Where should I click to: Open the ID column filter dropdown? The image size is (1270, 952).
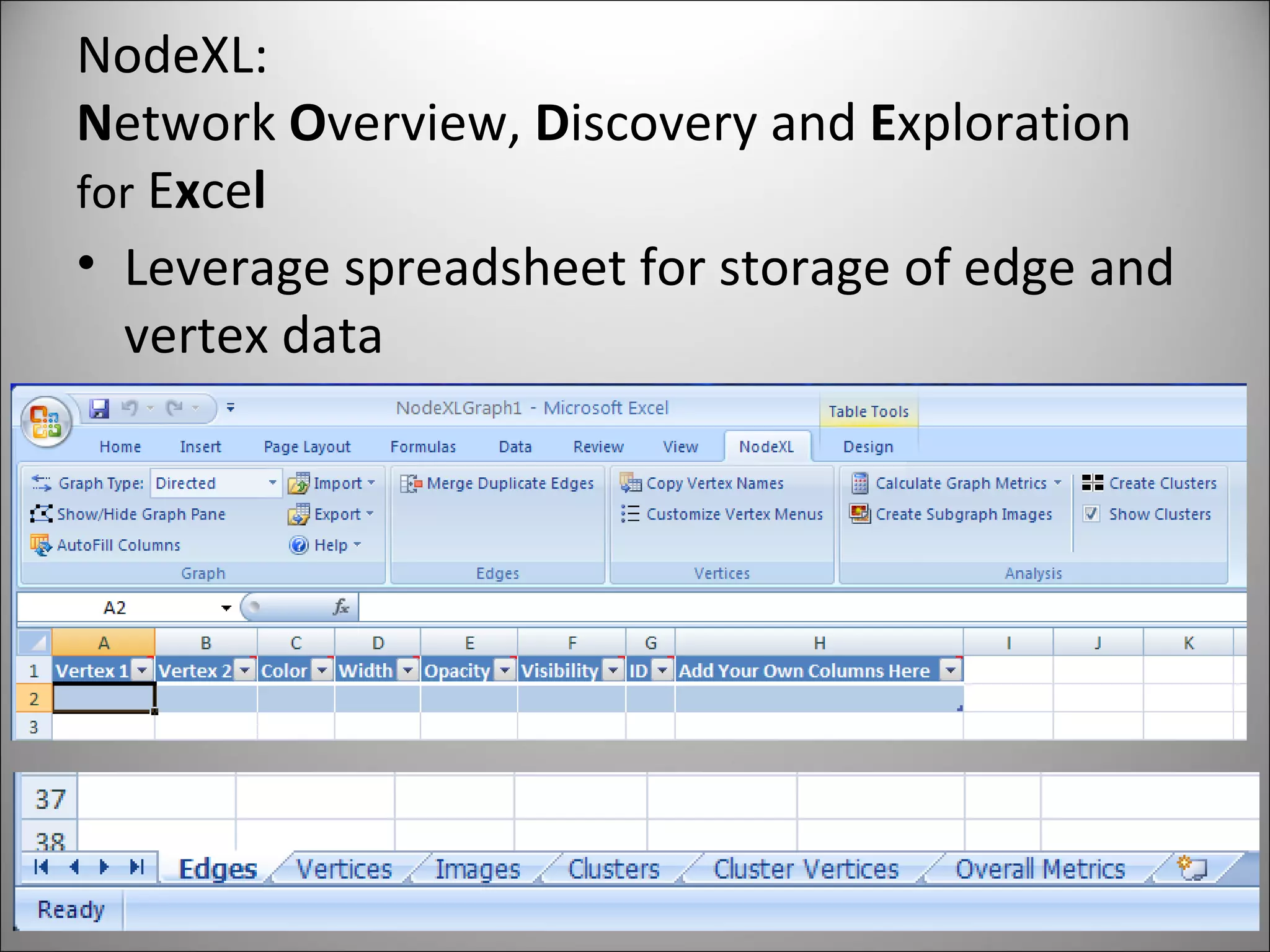(663, 670)
